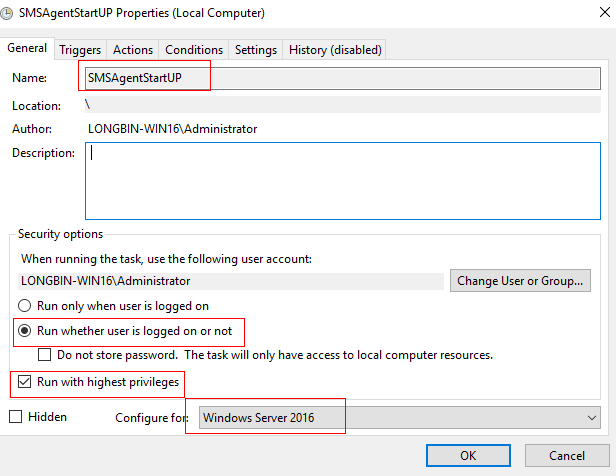616x476 pixels.
Task: Open the Triggers tab
Action: (80, 50)
